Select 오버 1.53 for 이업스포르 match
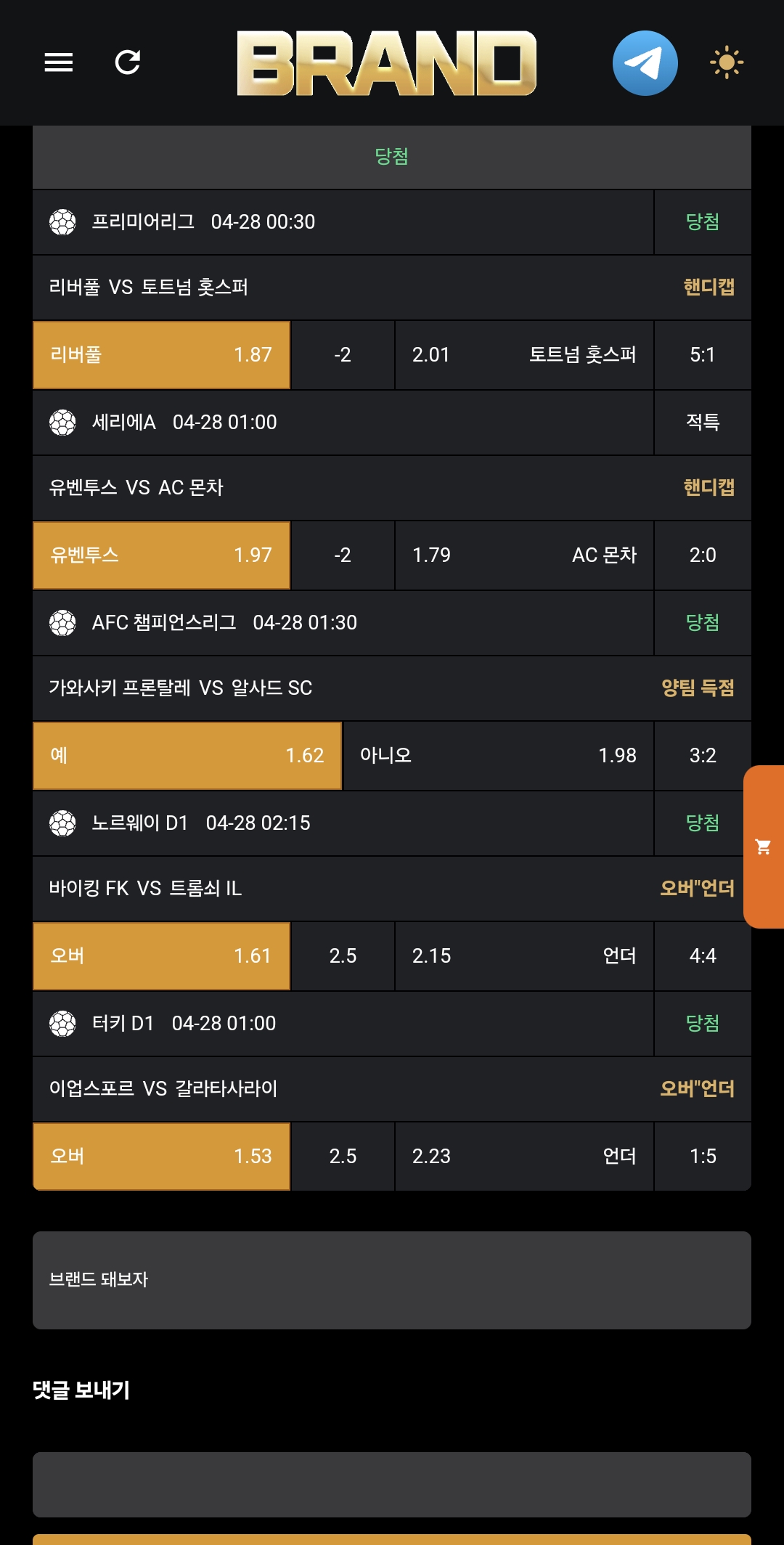Screen dimensions: 784x1545 tap(162, 1157)
